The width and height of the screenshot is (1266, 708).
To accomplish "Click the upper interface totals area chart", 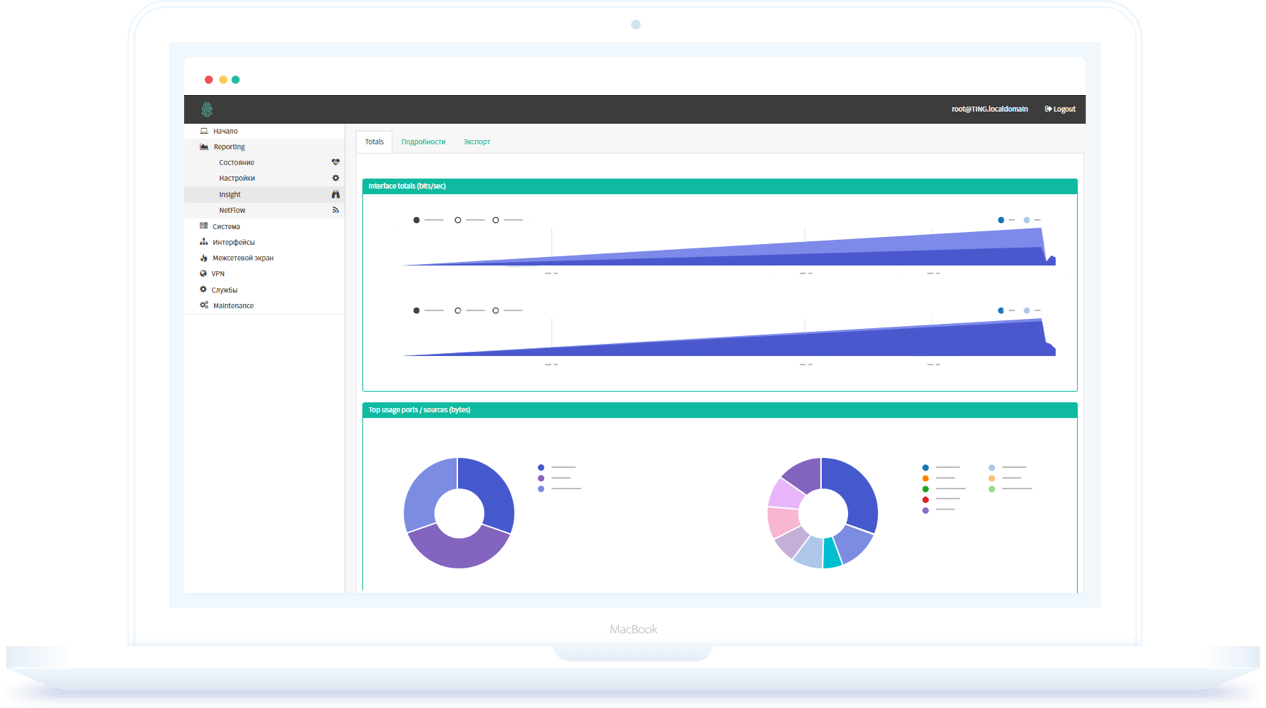I will point(729,248).
